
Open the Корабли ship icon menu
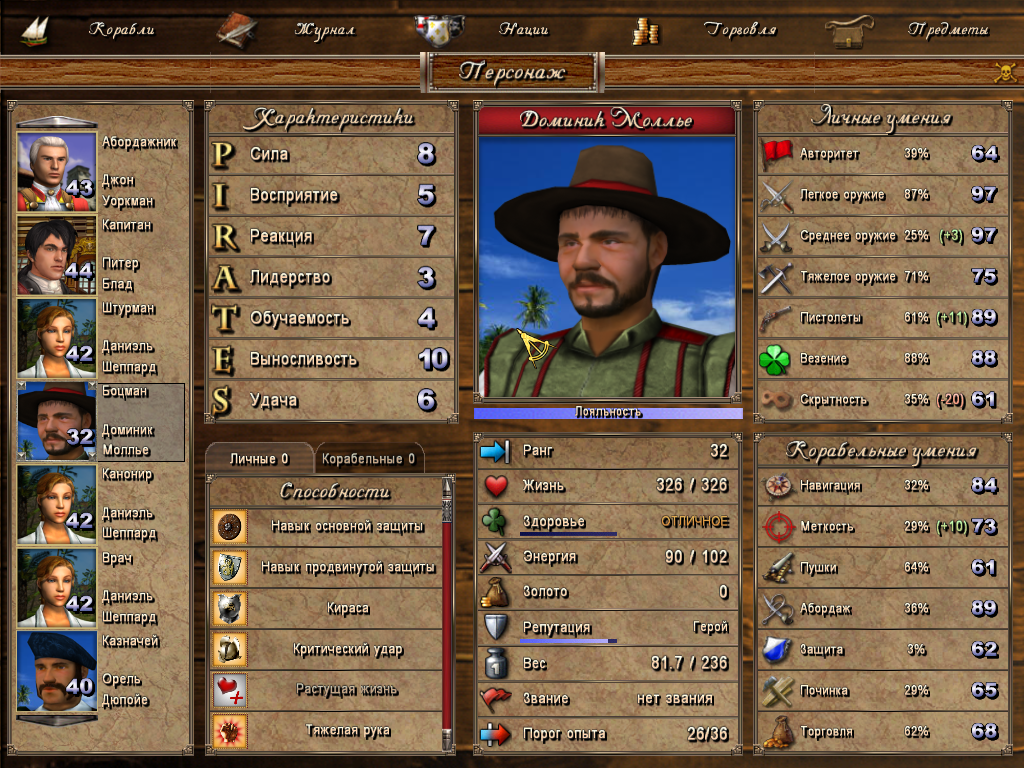[35, 30]
